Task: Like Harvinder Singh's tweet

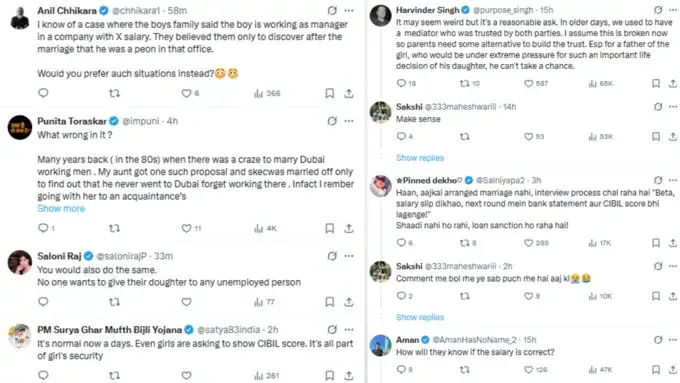Action: tap(529, 83)
